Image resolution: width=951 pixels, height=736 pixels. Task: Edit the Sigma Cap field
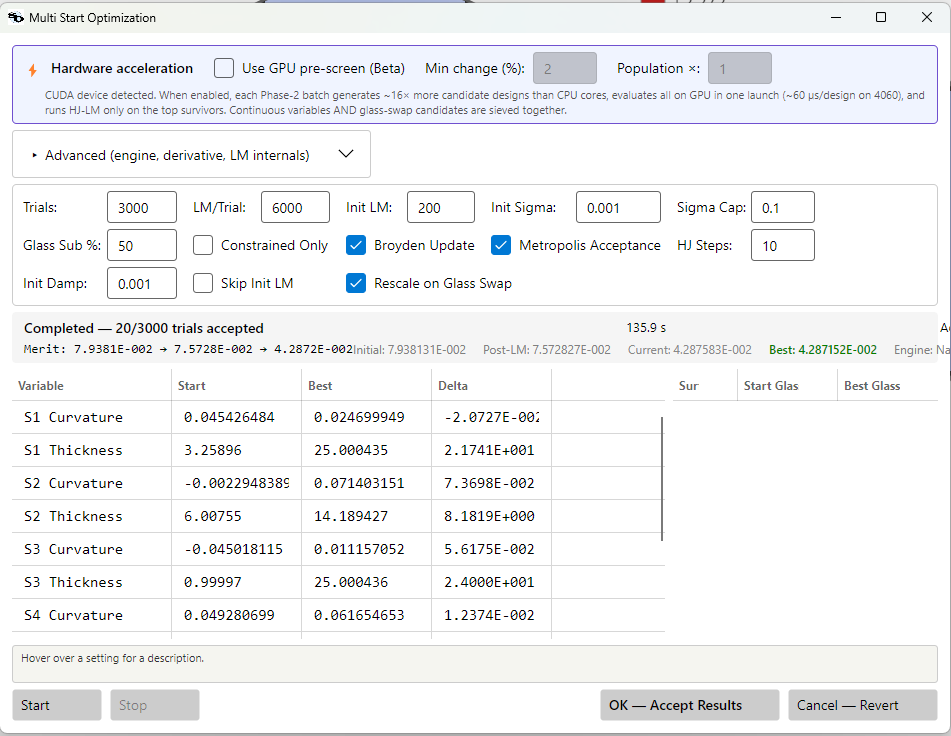click(782, 207)
